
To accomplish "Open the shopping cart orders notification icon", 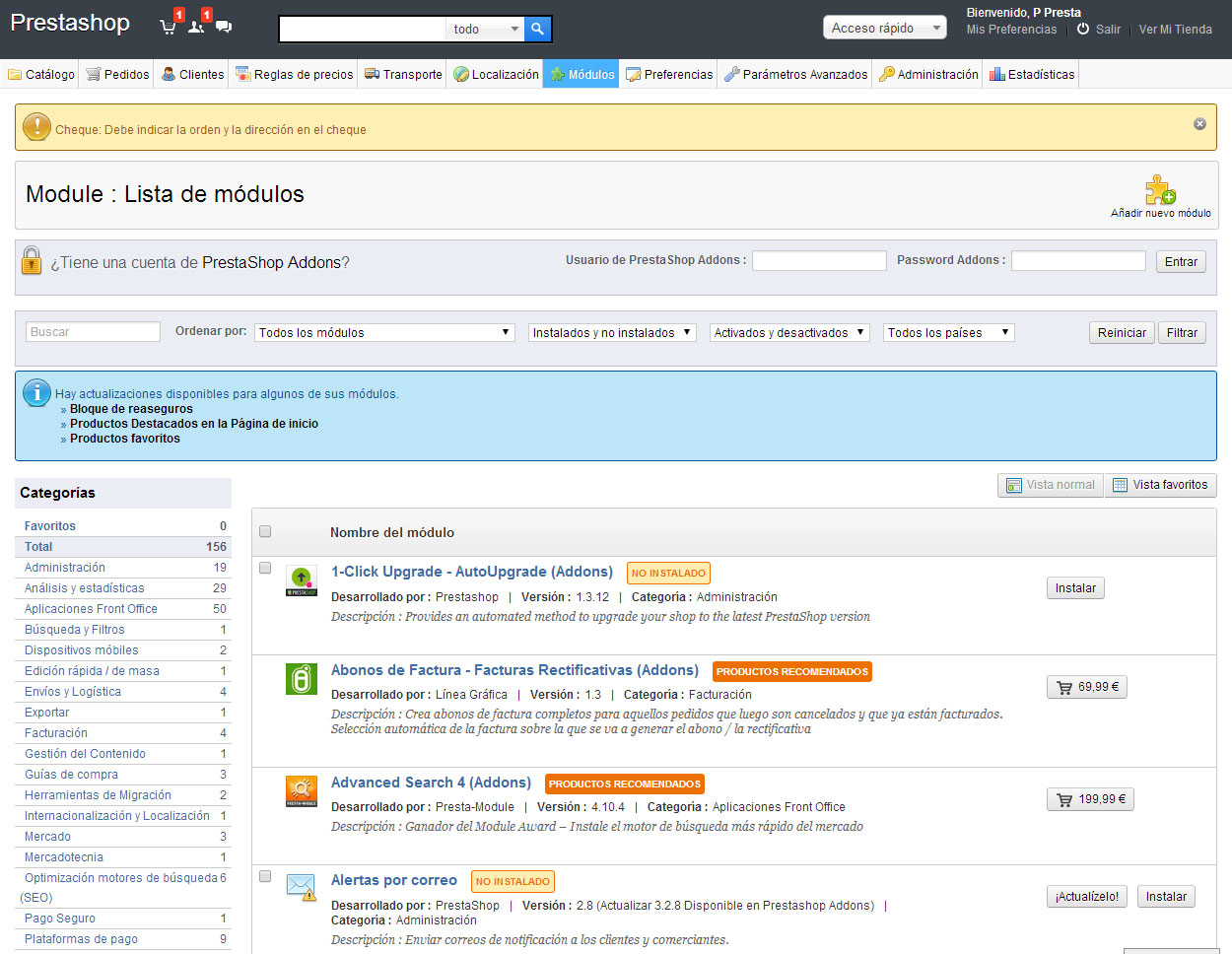I will [169, 27].
